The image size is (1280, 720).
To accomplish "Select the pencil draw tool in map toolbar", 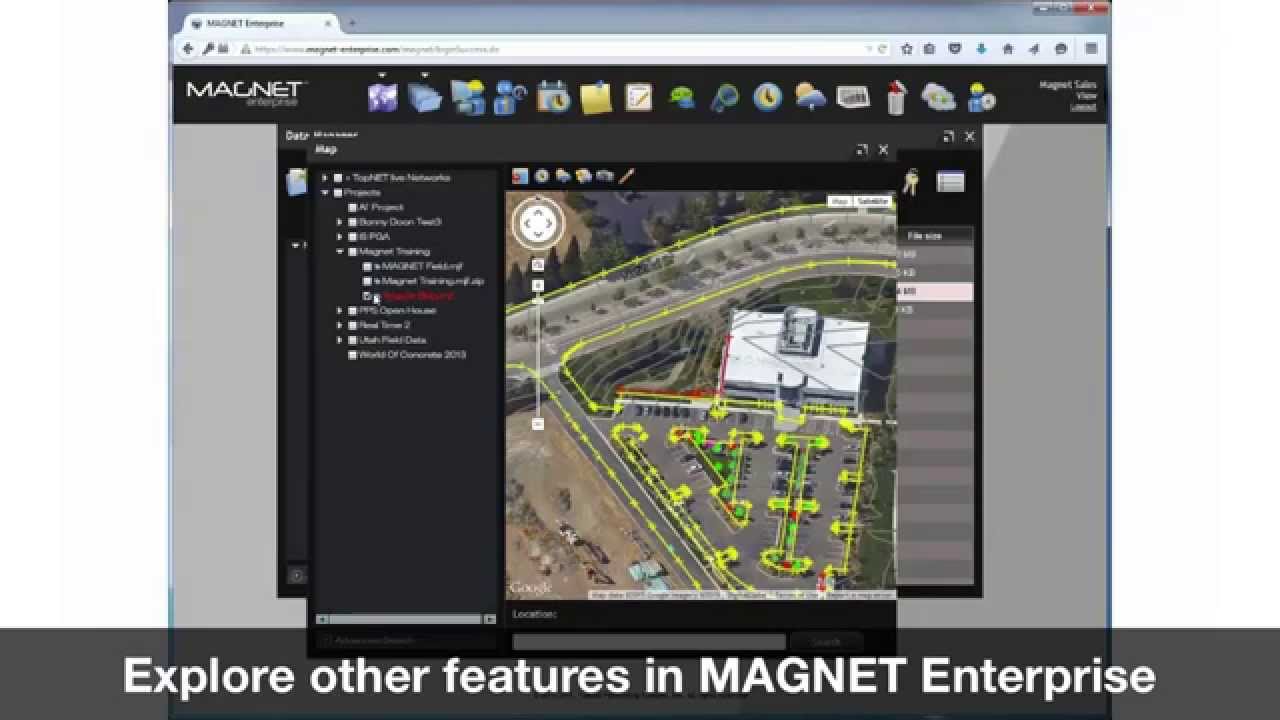I will click(x=627, y=176).
